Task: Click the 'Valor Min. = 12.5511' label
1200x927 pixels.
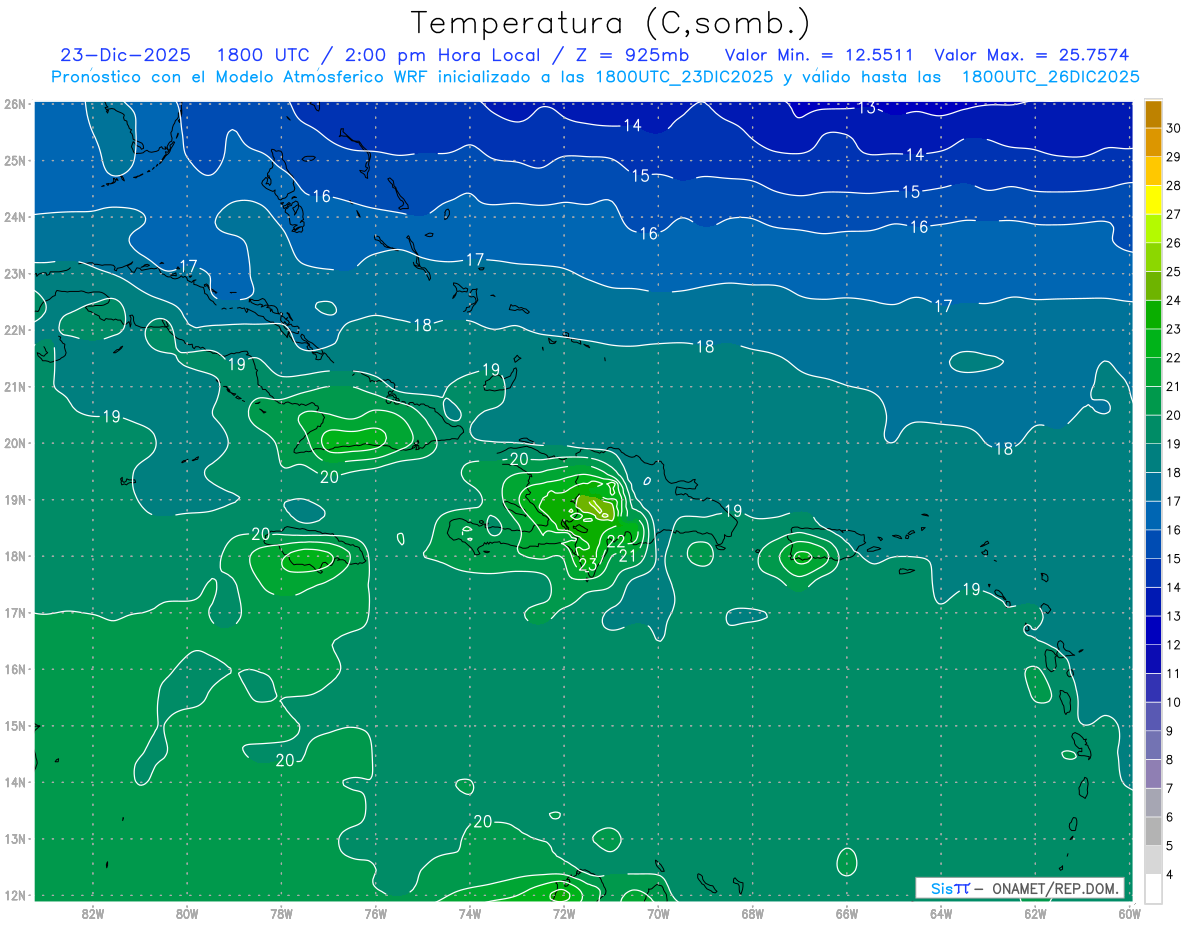Action: [819, 55]
